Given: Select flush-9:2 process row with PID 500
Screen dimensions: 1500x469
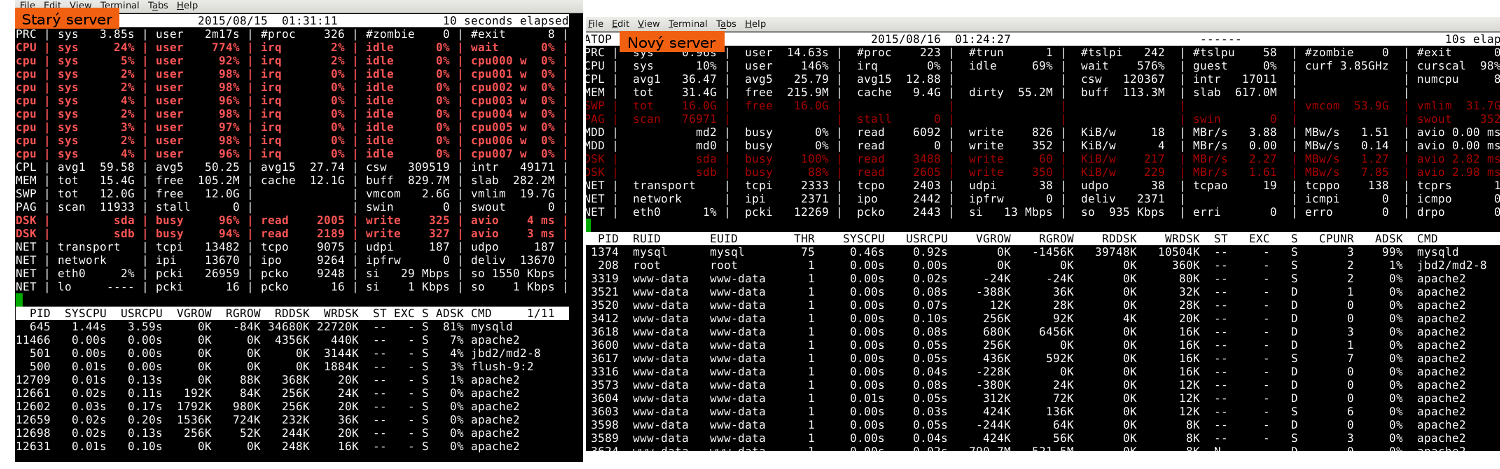Looking at the screenshot, I should (x=291, y=366).
